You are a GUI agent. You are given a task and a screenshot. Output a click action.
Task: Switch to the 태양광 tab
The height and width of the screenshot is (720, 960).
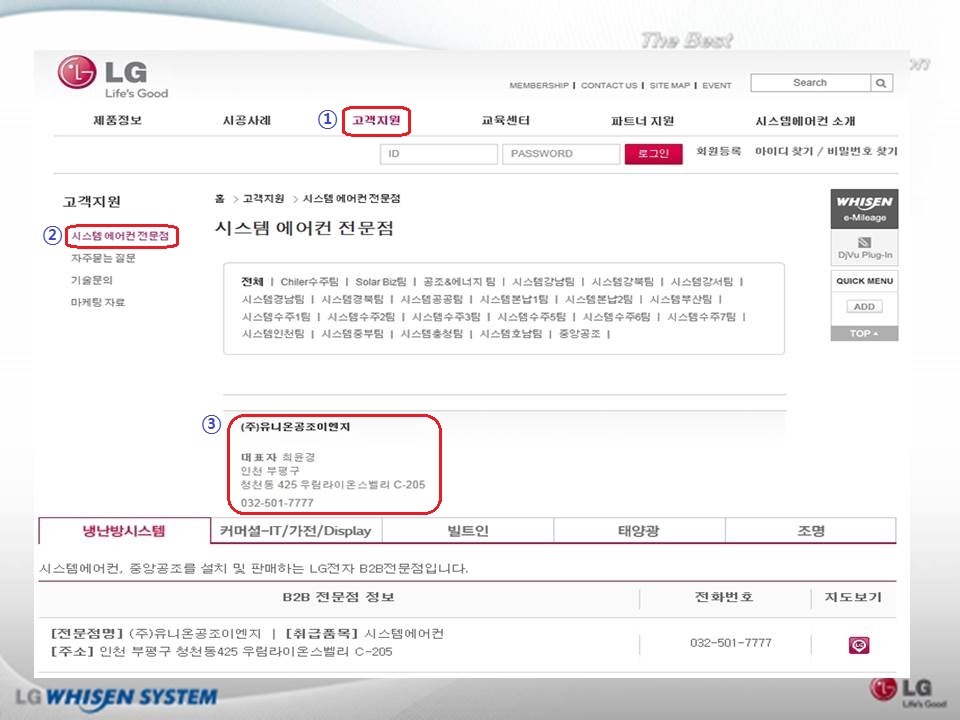click(639, 531)
